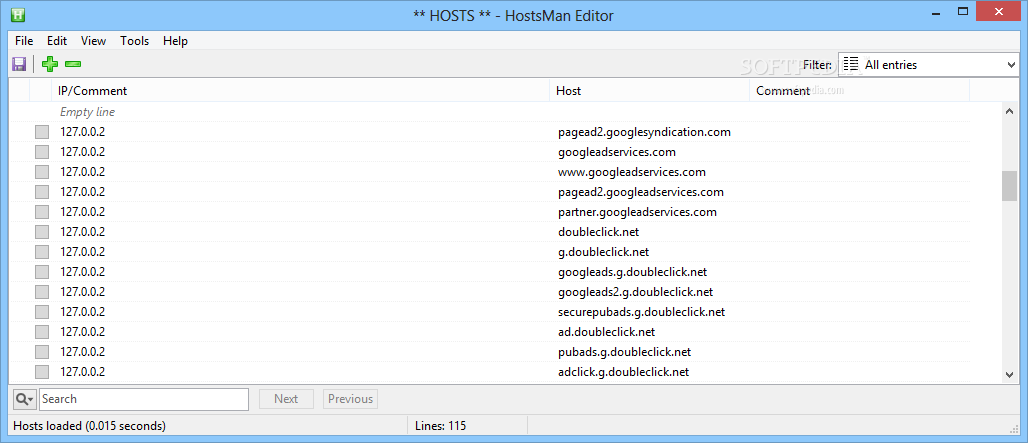Select host securepubads.g.doubleclick.net
Screen dimensions: 1028x443
642,312
